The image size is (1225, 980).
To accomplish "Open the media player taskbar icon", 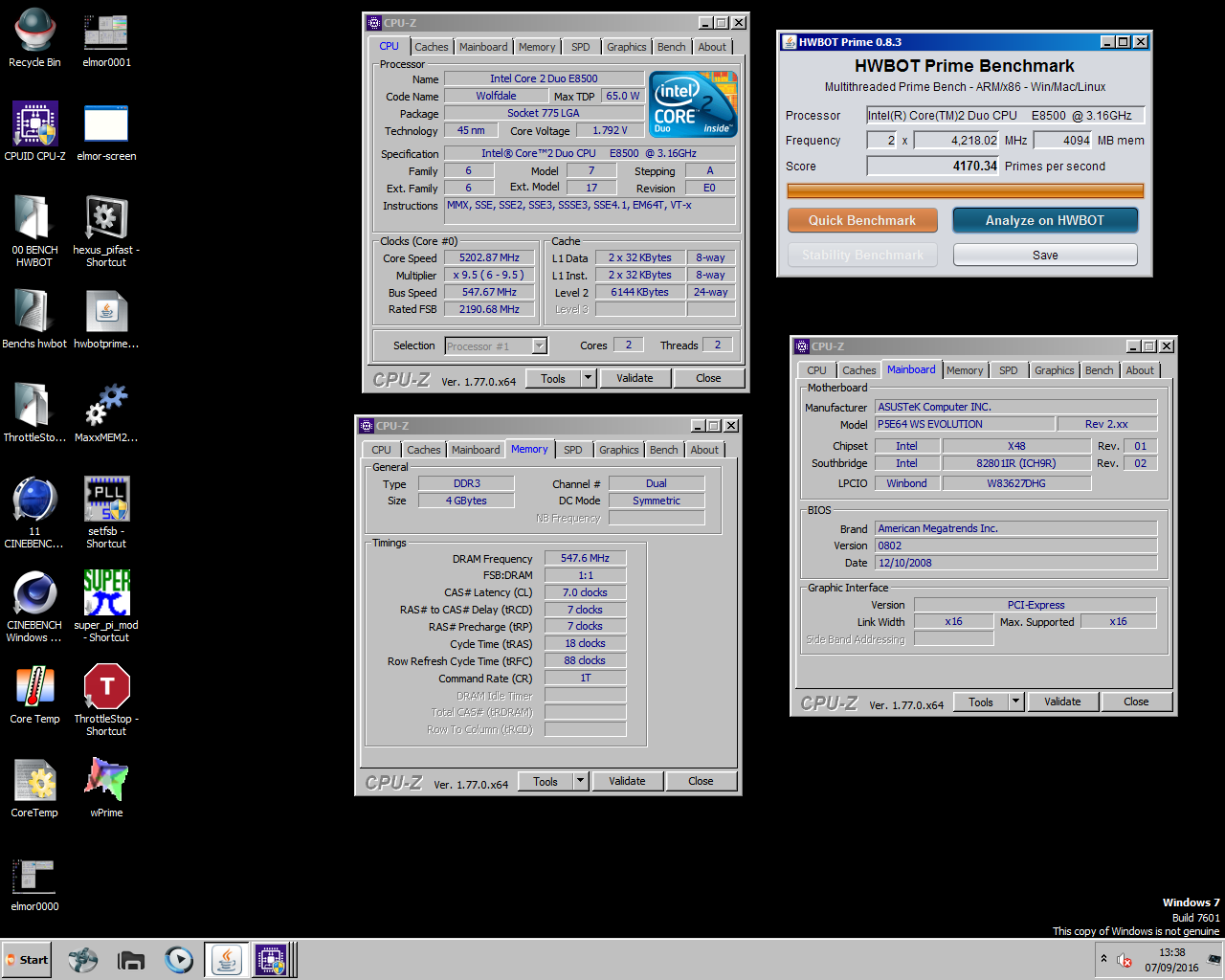I will tap(179, 960).
